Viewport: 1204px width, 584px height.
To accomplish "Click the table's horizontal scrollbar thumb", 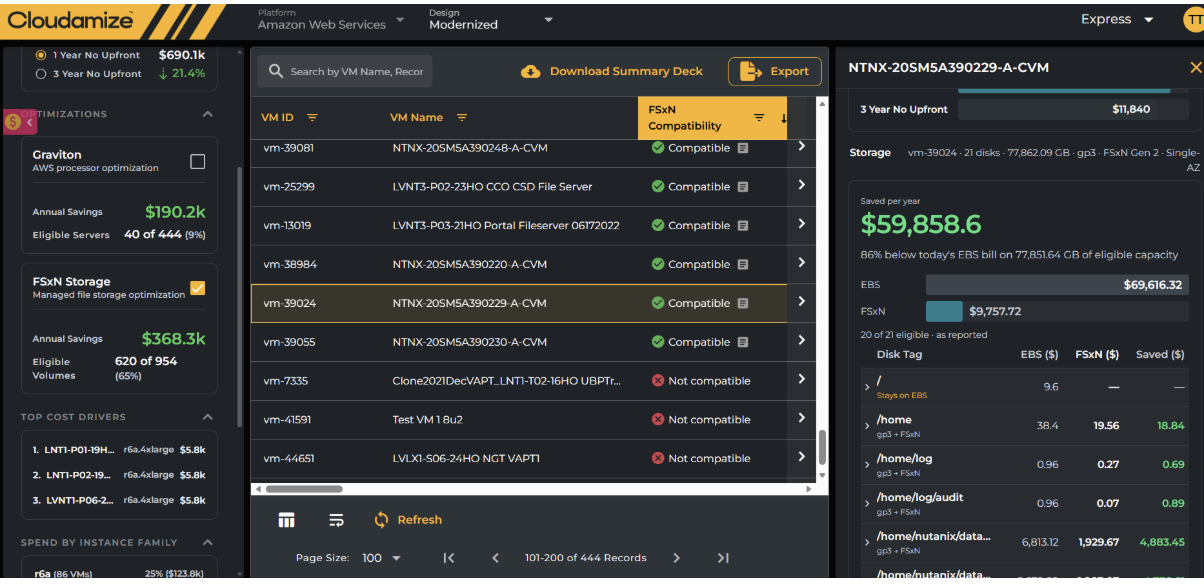I will pos(303,489).
